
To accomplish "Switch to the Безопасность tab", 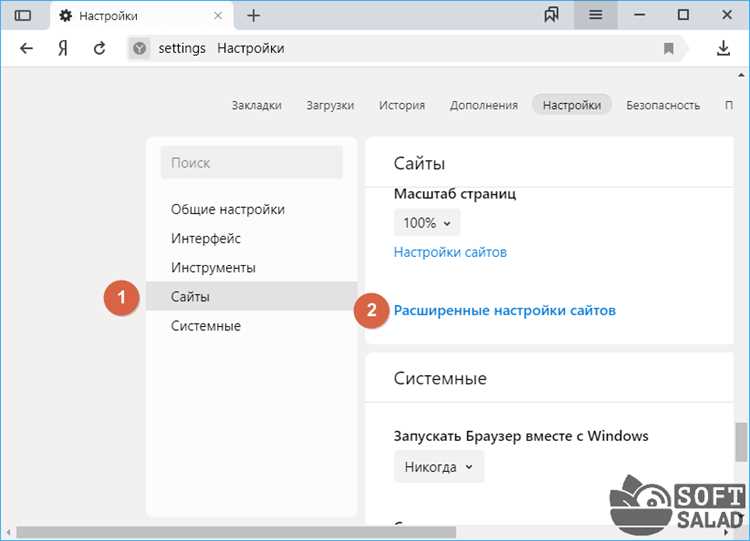I will pyautogui.click(x=663, y=105).
